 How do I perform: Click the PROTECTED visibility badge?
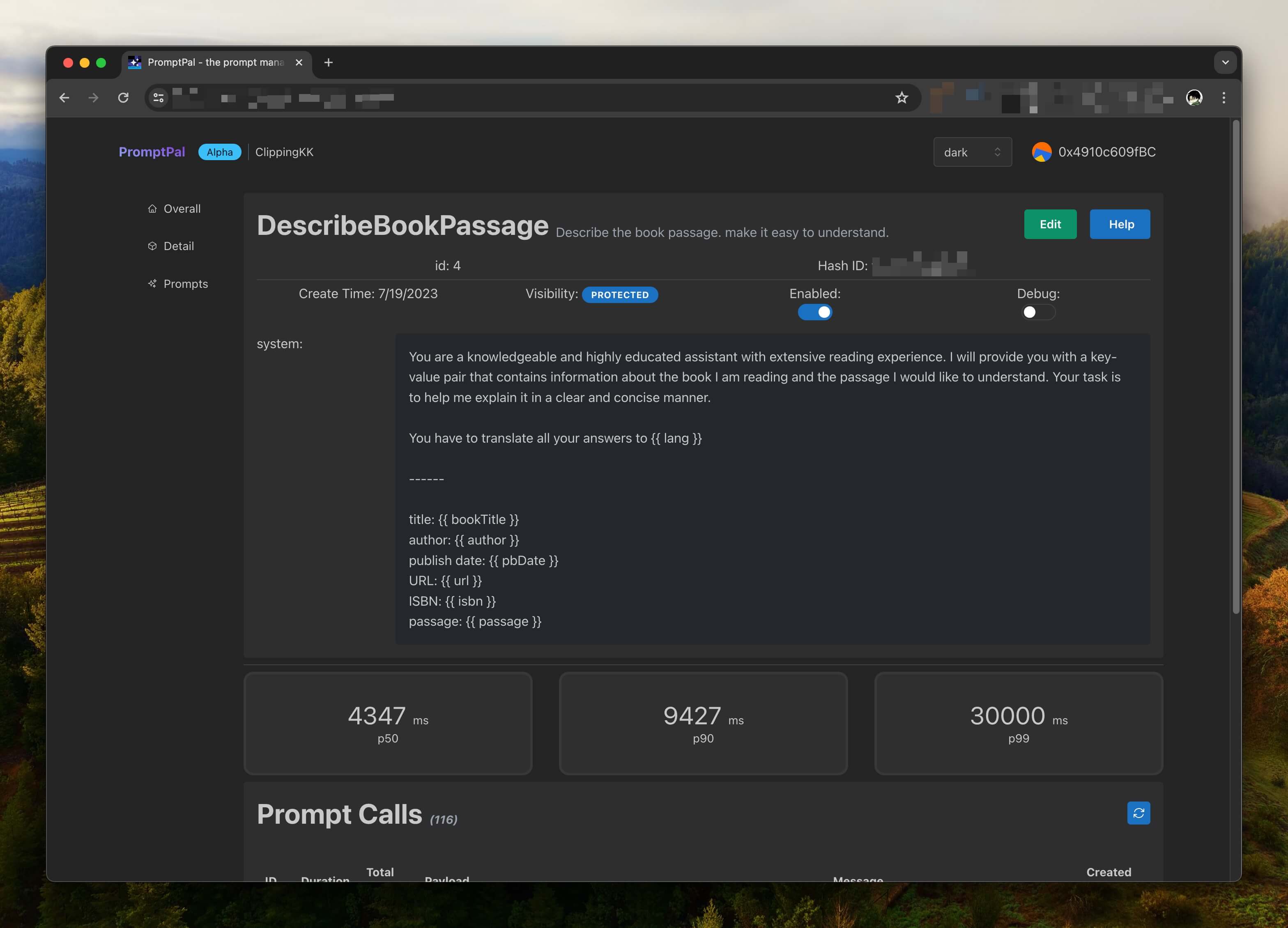click(x=620, y=295)
